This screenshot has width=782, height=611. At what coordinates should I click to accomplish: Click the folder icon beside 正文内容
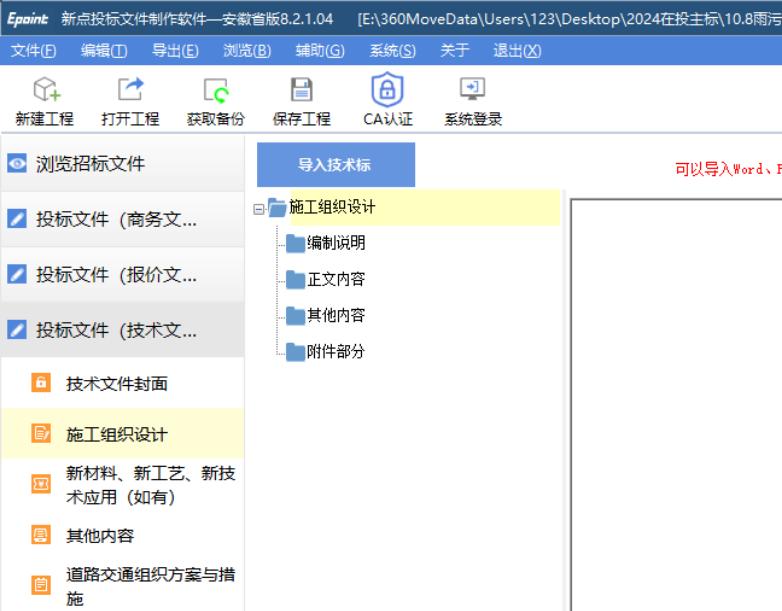(x=295, y=280)
